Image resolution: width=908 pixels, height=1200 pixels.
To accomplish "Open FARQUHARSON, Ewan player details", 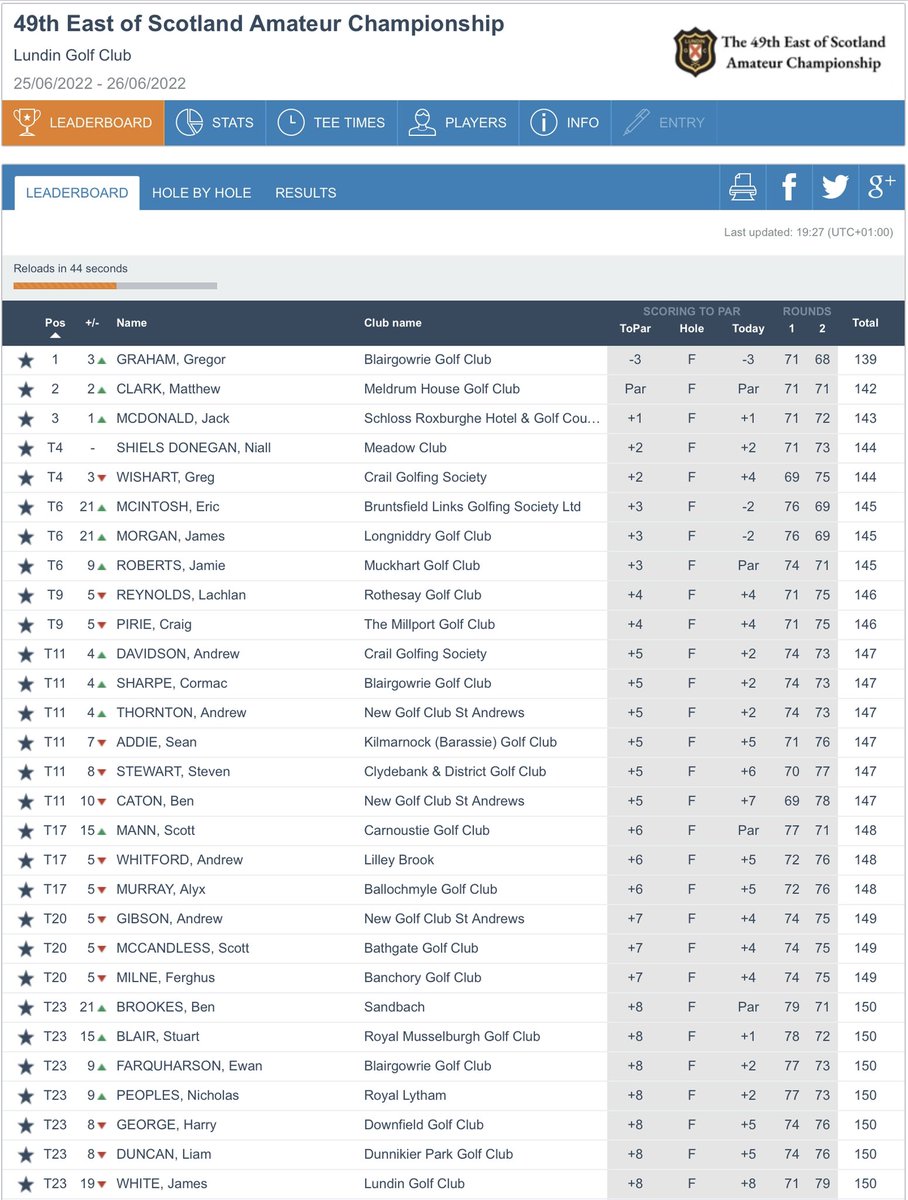I will point(189,1066).
